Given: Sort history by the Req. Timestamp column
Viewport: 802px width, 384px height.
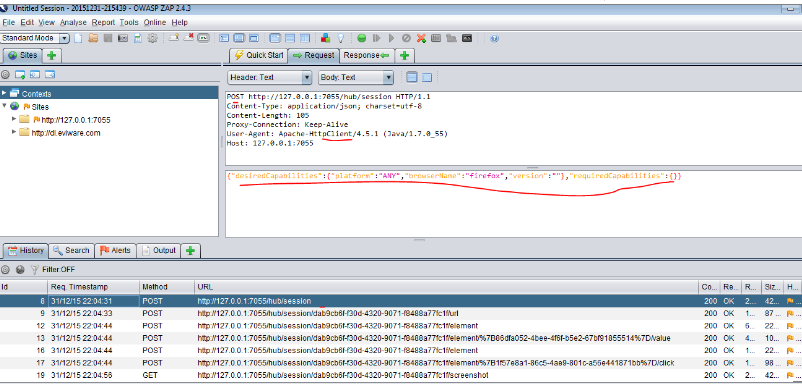Looking at the screenshot, I should pyautogui.click(x=93, y=287).
